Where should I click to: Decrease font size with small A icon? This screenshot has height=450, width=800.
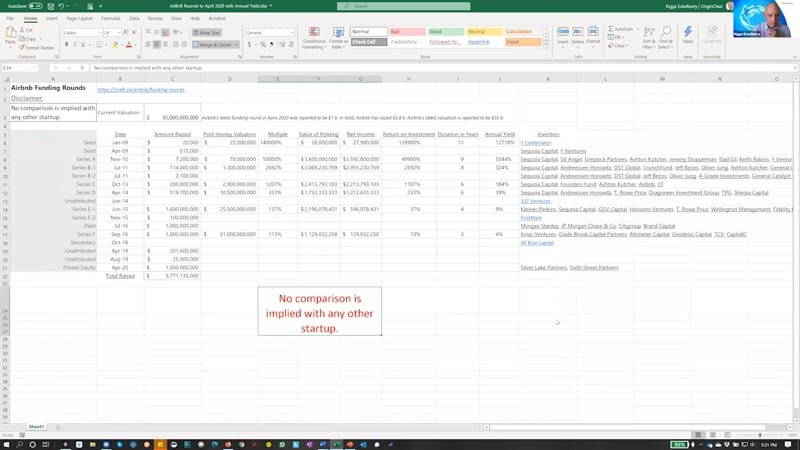click(134, 32)
